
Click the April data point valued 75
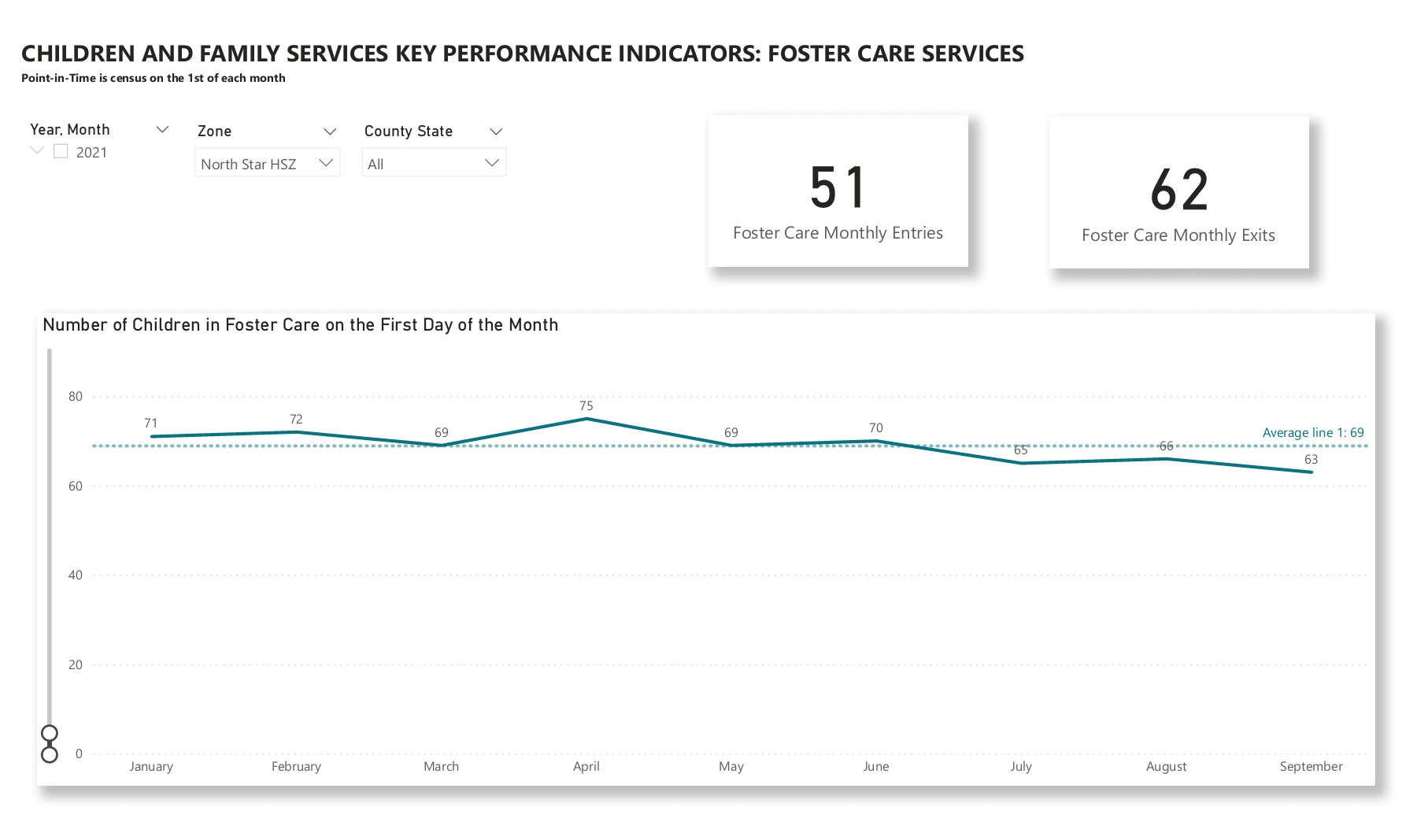click(586, 418)
